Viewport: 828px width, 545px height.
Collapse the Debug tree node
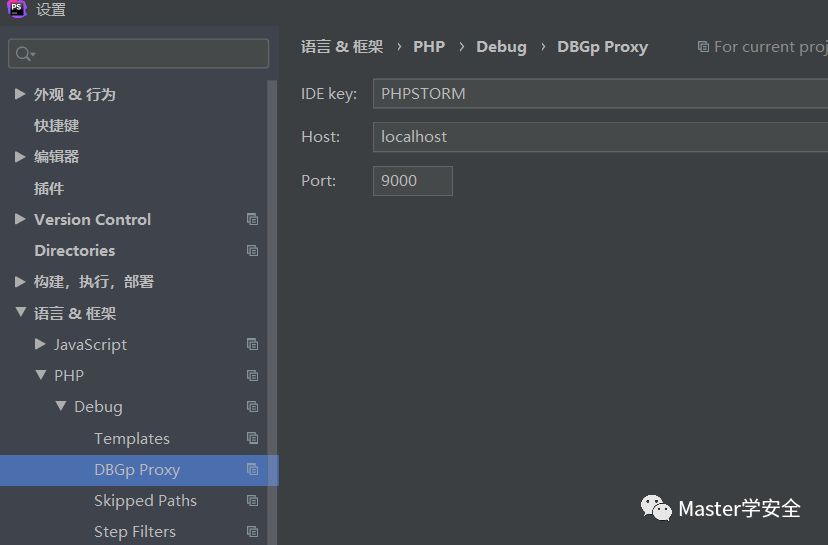(x=61, y=406)
